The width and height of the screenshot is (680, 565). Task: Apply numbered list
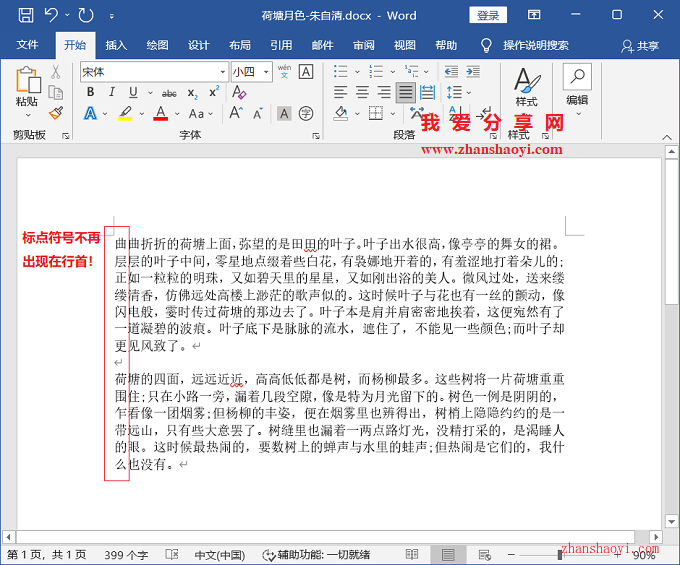click(376, 71)
